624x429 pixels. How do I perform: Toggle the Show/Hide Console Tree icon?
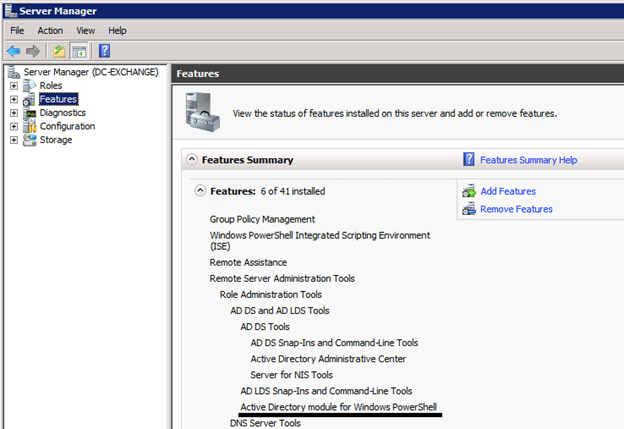[x=79, y=51]
